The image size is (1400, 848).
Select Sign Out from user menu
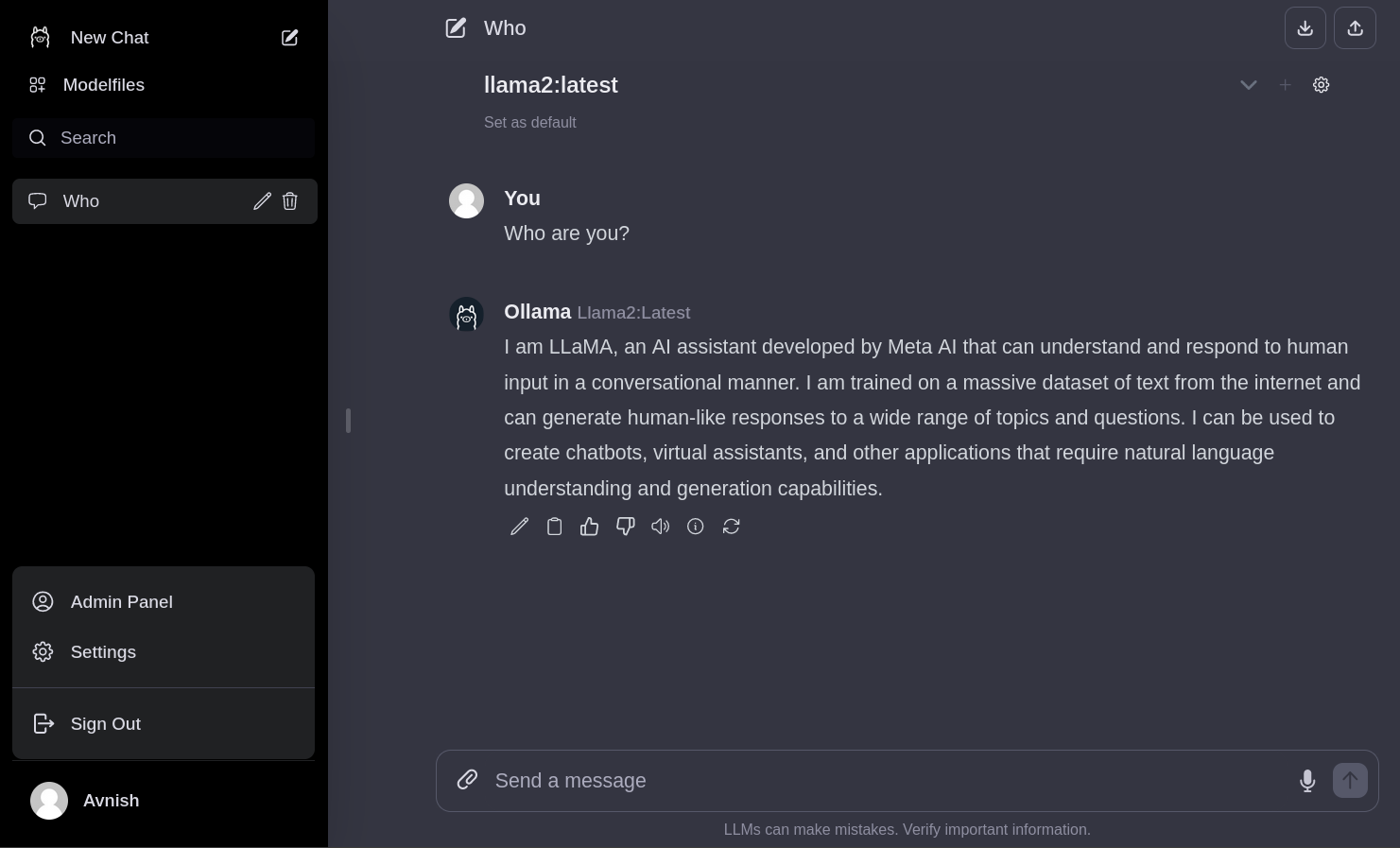point(164,724)
